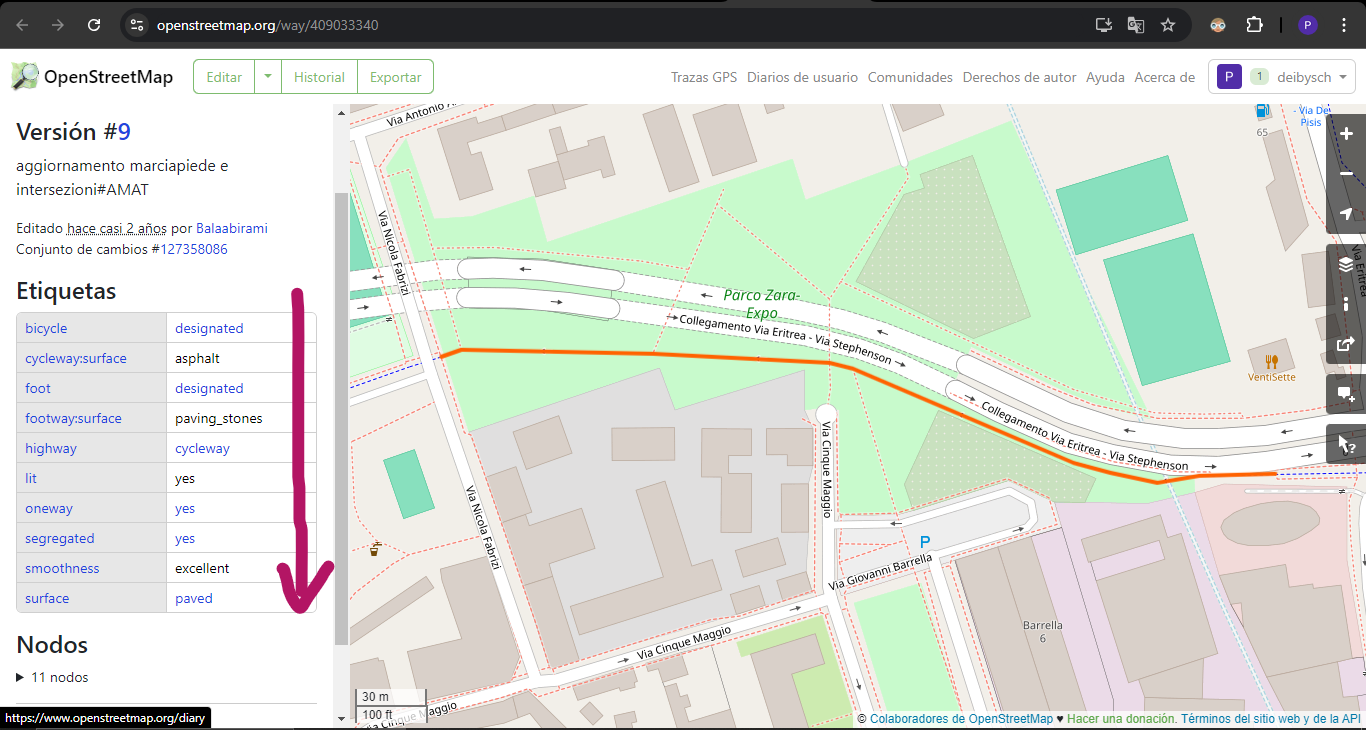Add a note to the map

click(x=1346, y=394)
